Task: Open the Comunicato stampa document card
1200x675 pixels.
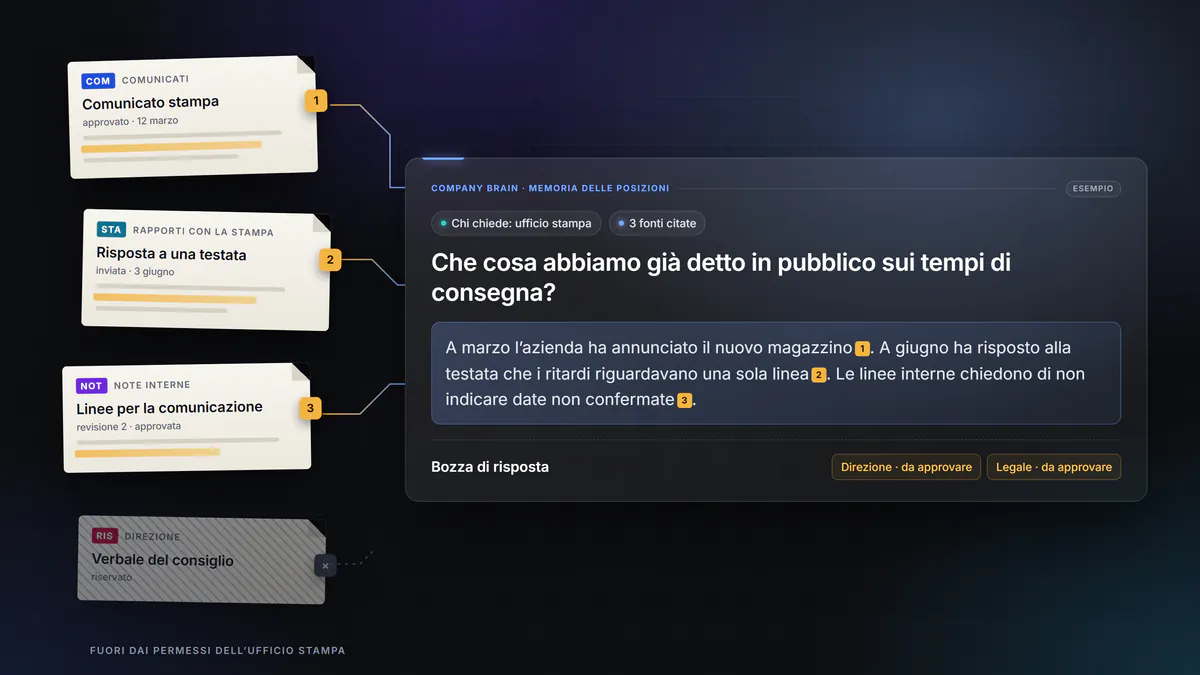Action: point(193,117)
